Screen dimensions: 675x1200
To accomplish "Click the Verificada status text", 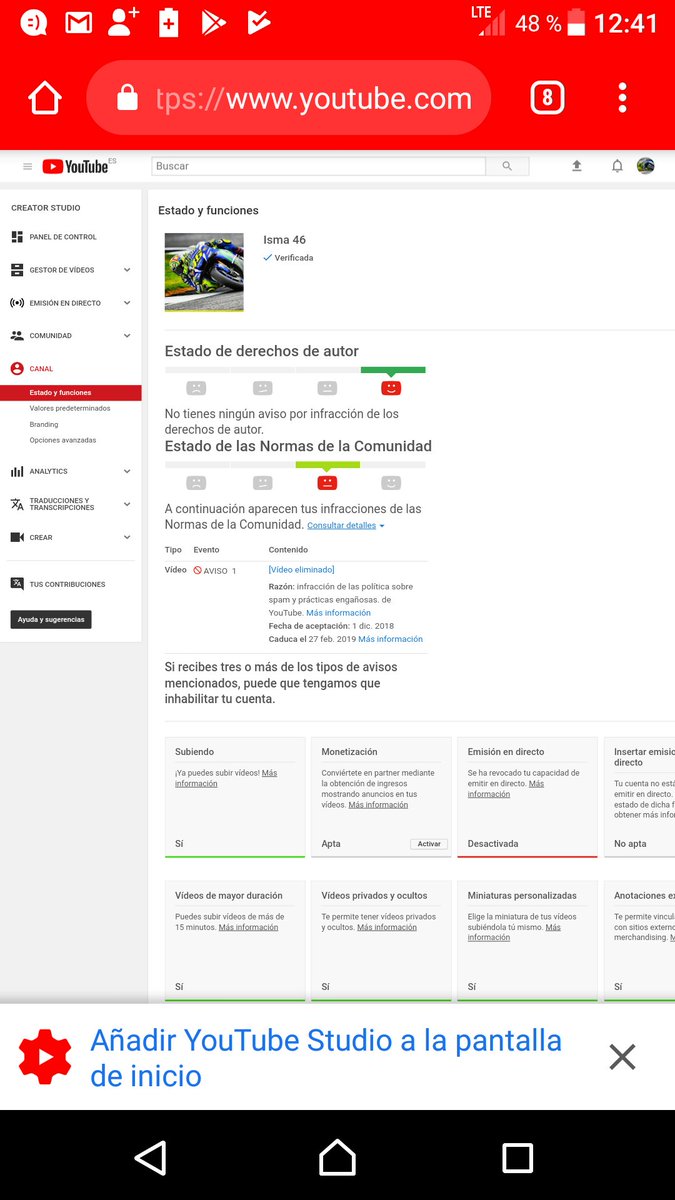I will pyautogui.click(x=294, y=258).
